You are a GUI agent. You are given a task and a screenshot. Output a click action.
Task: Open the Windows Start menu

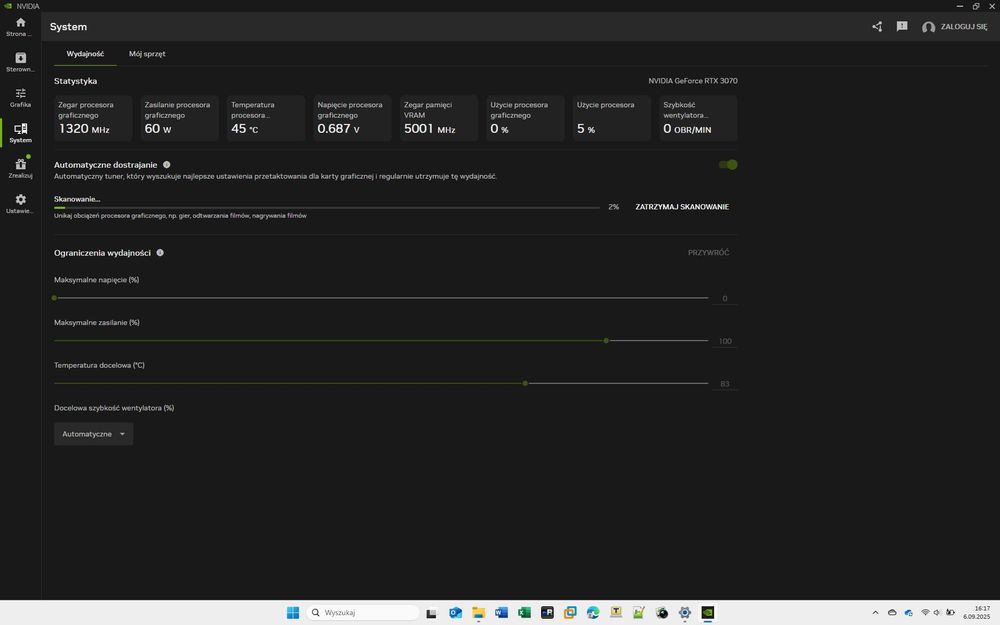point(293,613)
